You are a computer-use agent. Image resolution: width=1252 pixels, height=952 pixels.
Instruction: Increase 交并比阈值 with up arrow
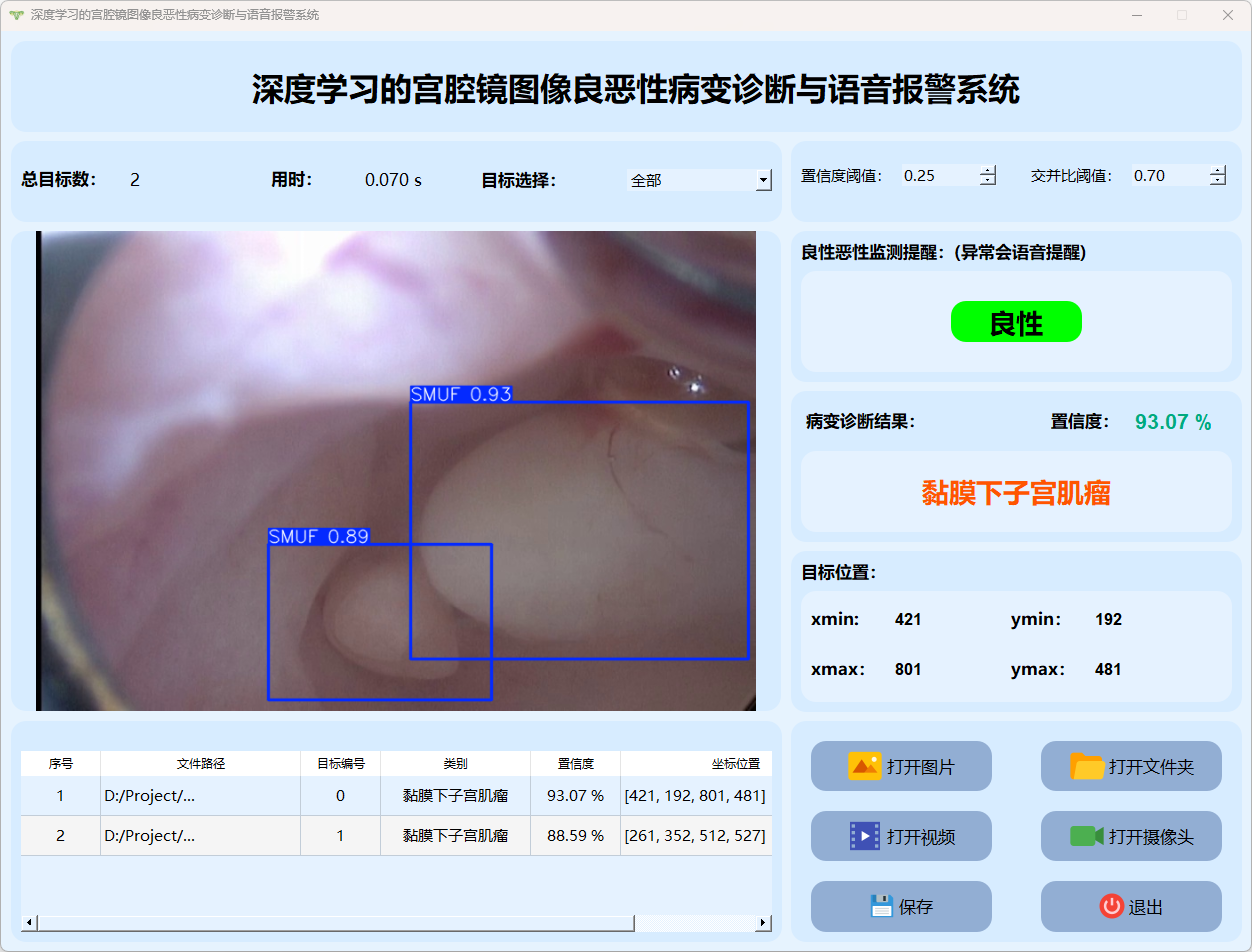(x=1218, y=170)
